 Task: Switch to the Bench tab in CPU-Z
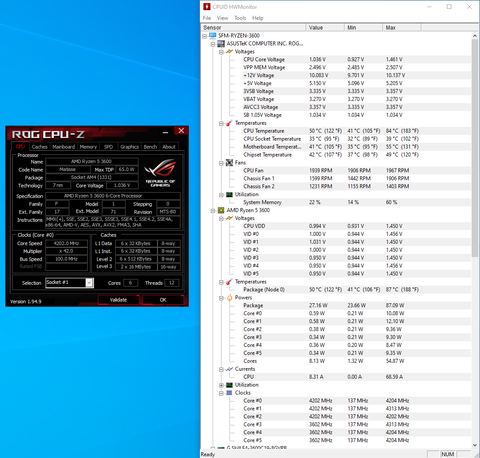[x=150, y=147]
